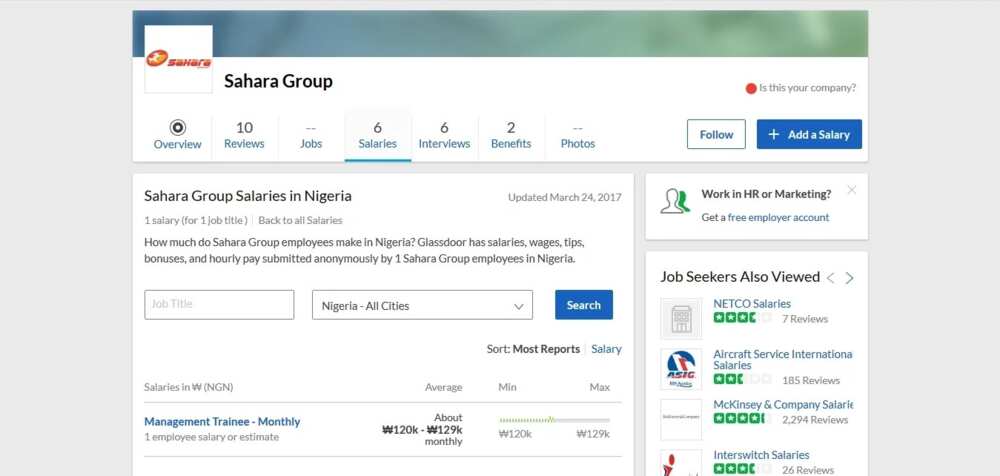Open the Jobs tab
Image resolution: width=1000 pixels, height=476 pixels.
coord(311,135)
